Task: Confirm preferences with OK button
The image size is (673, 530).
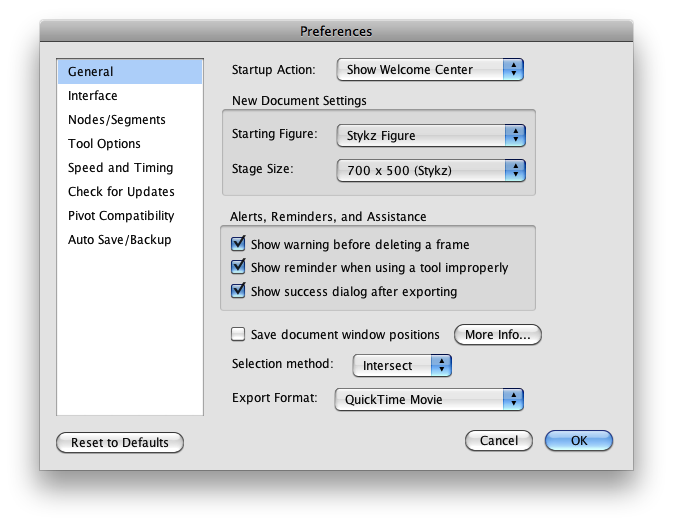Action: (x=579, y=441)
